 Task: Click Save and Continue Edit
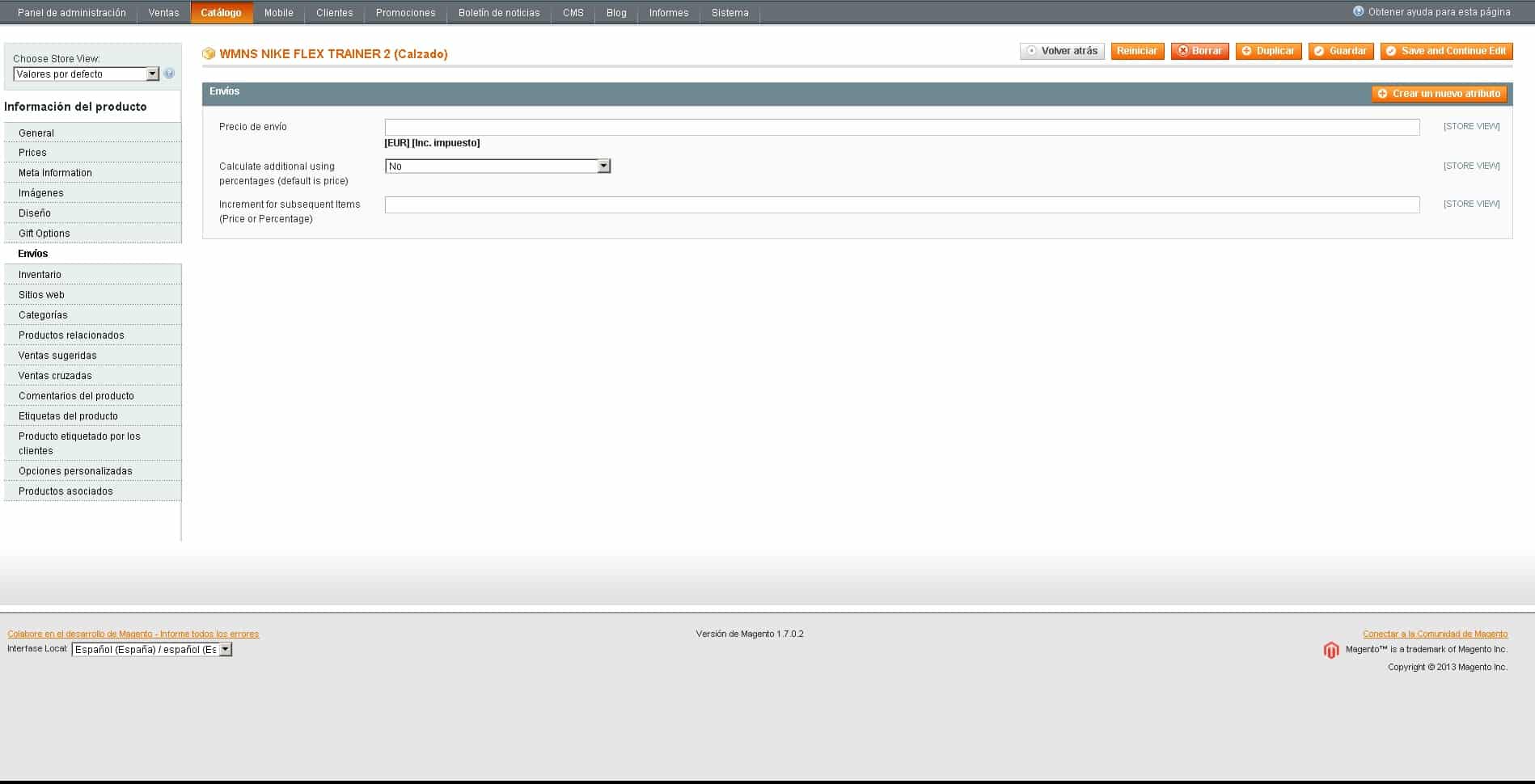pos(1446,51)
